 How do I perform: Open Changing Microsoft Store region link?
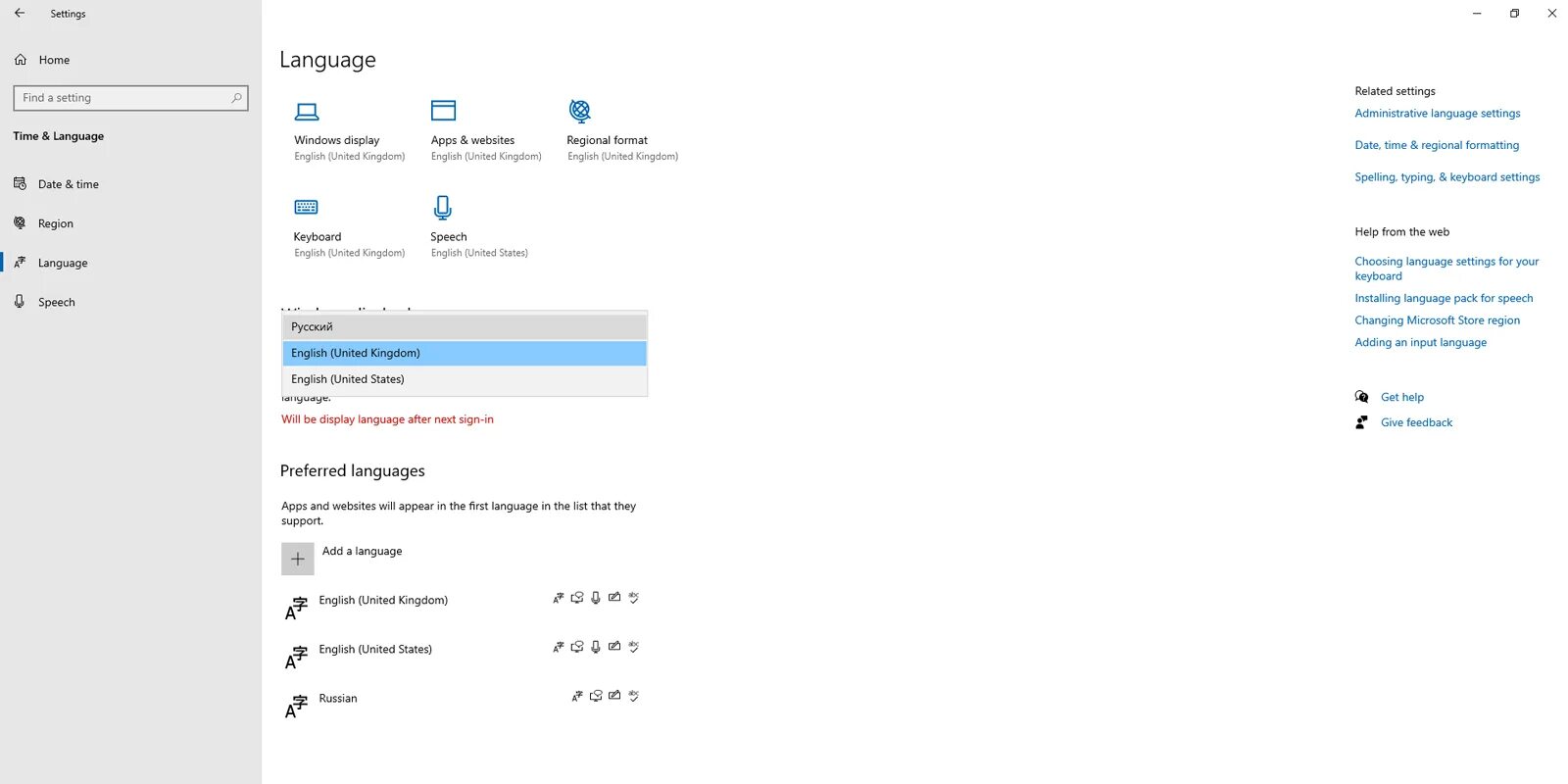(x=1438, y=320)
